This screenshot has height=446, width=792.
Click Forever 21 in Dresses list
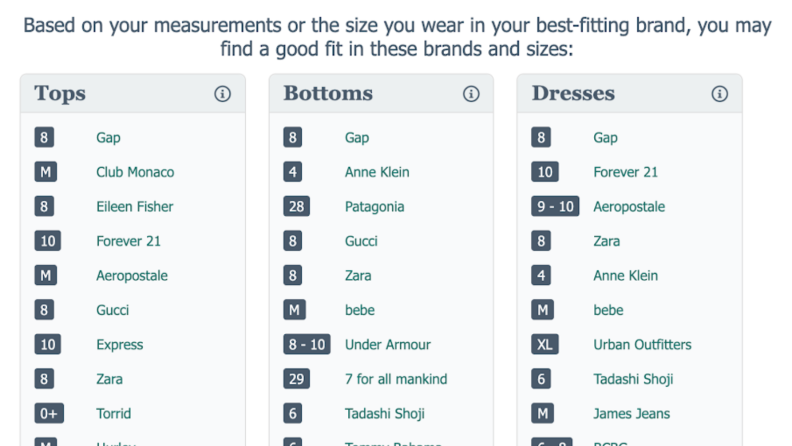coord(625,172)
